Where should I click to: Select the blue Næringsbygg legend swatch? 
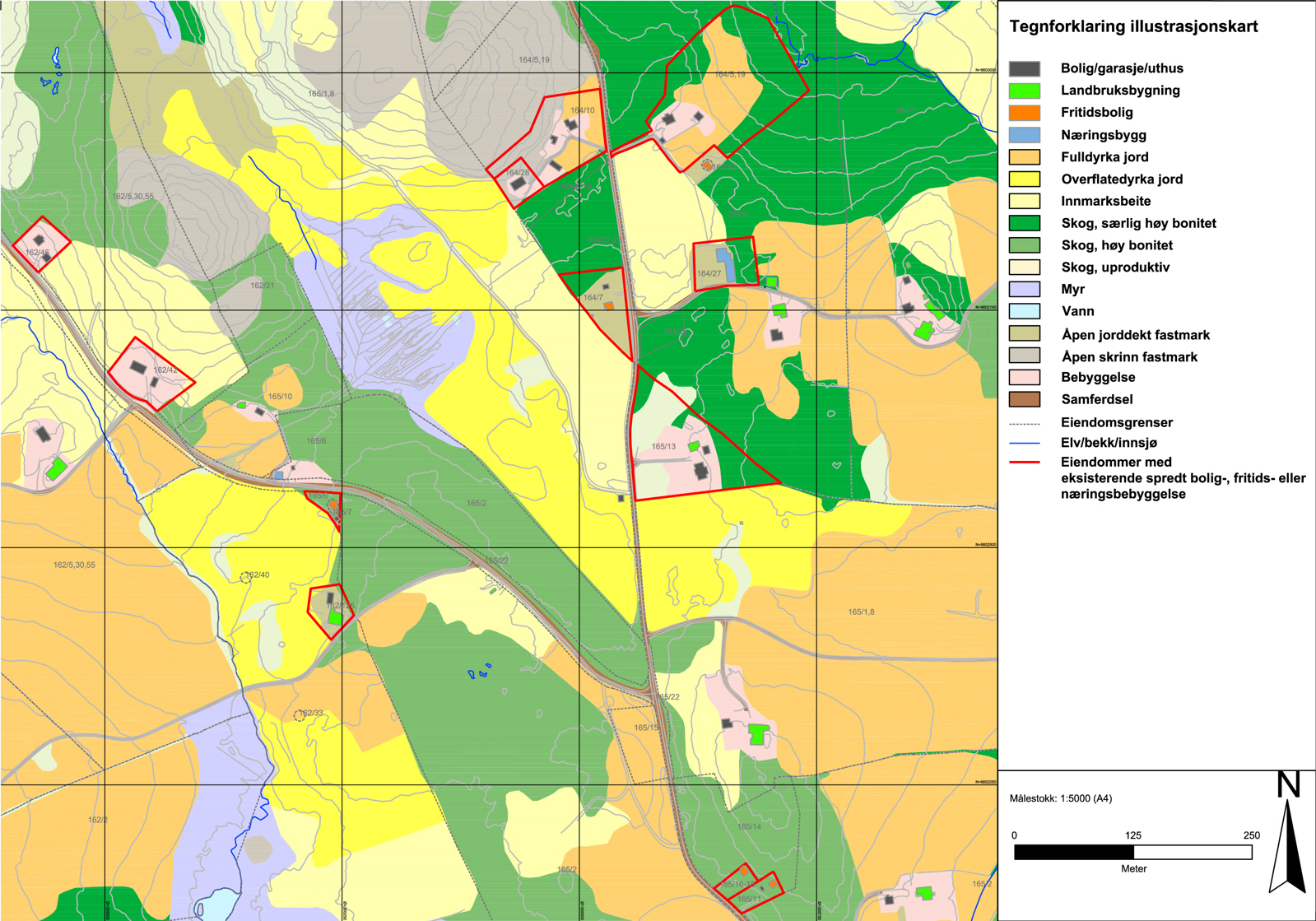pyautogui.click(x=1025, y=135)
